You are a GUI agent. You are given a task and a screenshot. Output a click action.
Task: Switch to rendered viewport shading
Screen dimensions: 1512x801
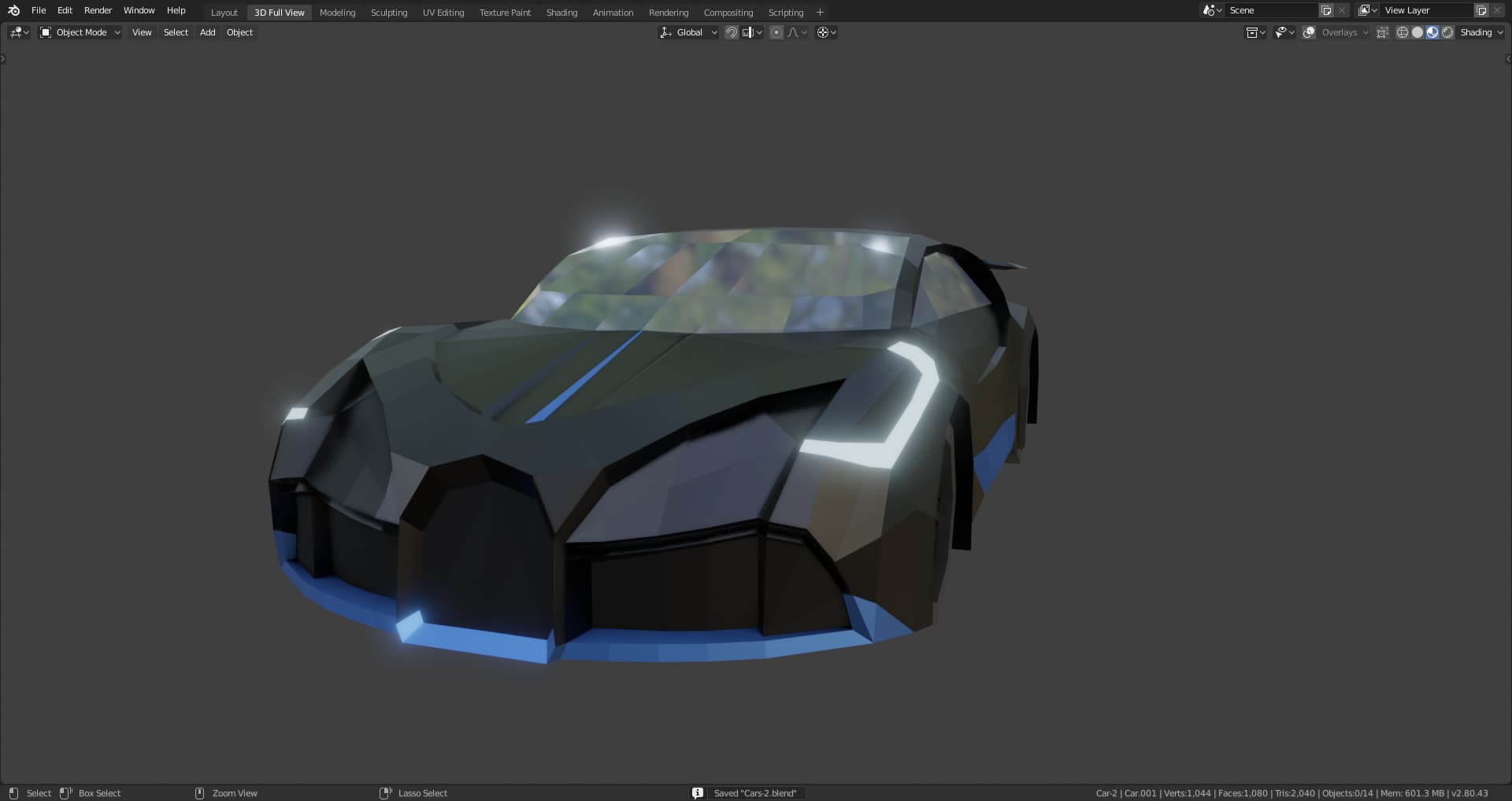(1447, 32)
